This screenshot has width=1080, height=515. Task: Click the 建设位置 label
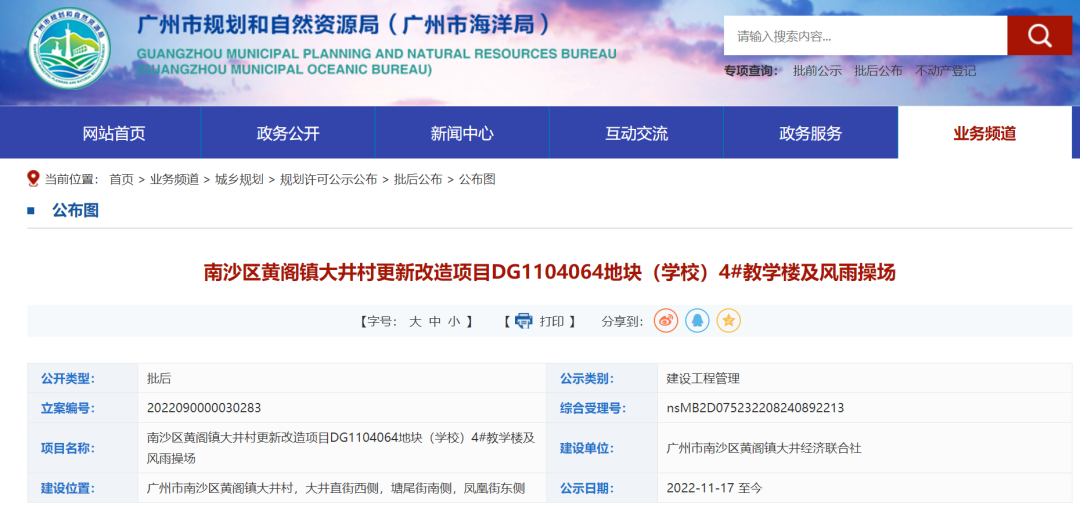(68, 489)
